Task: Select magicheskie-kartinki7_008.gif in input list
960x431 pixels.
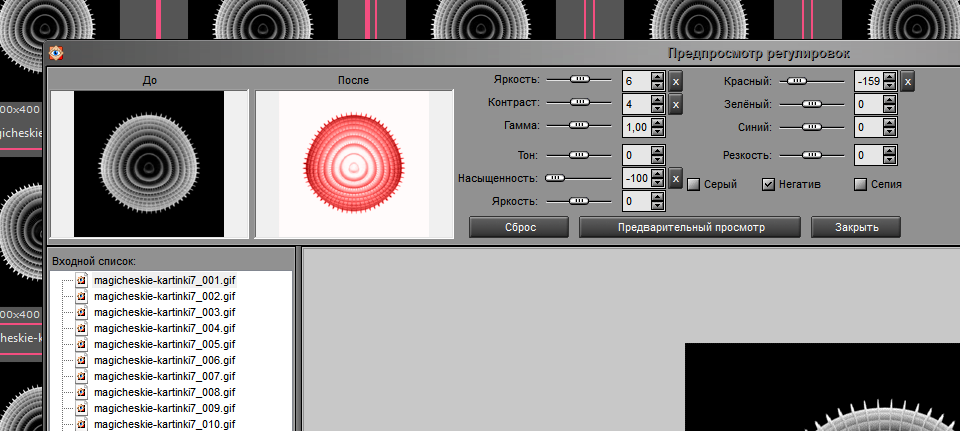Action: click(x=165, y=392)
